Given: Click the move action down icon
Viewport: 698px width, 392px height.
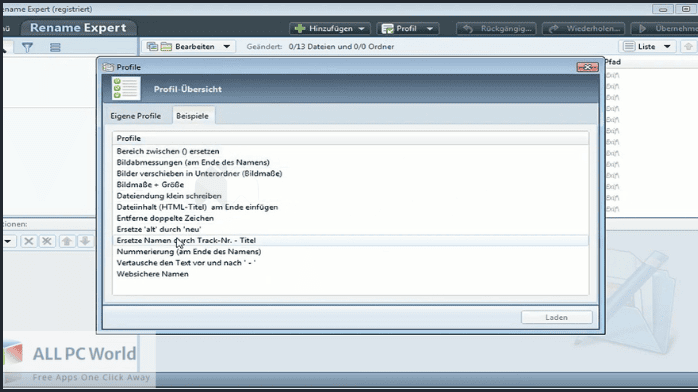Looking at the screenshot, I should pyautogui.click(x=85, y=241).
